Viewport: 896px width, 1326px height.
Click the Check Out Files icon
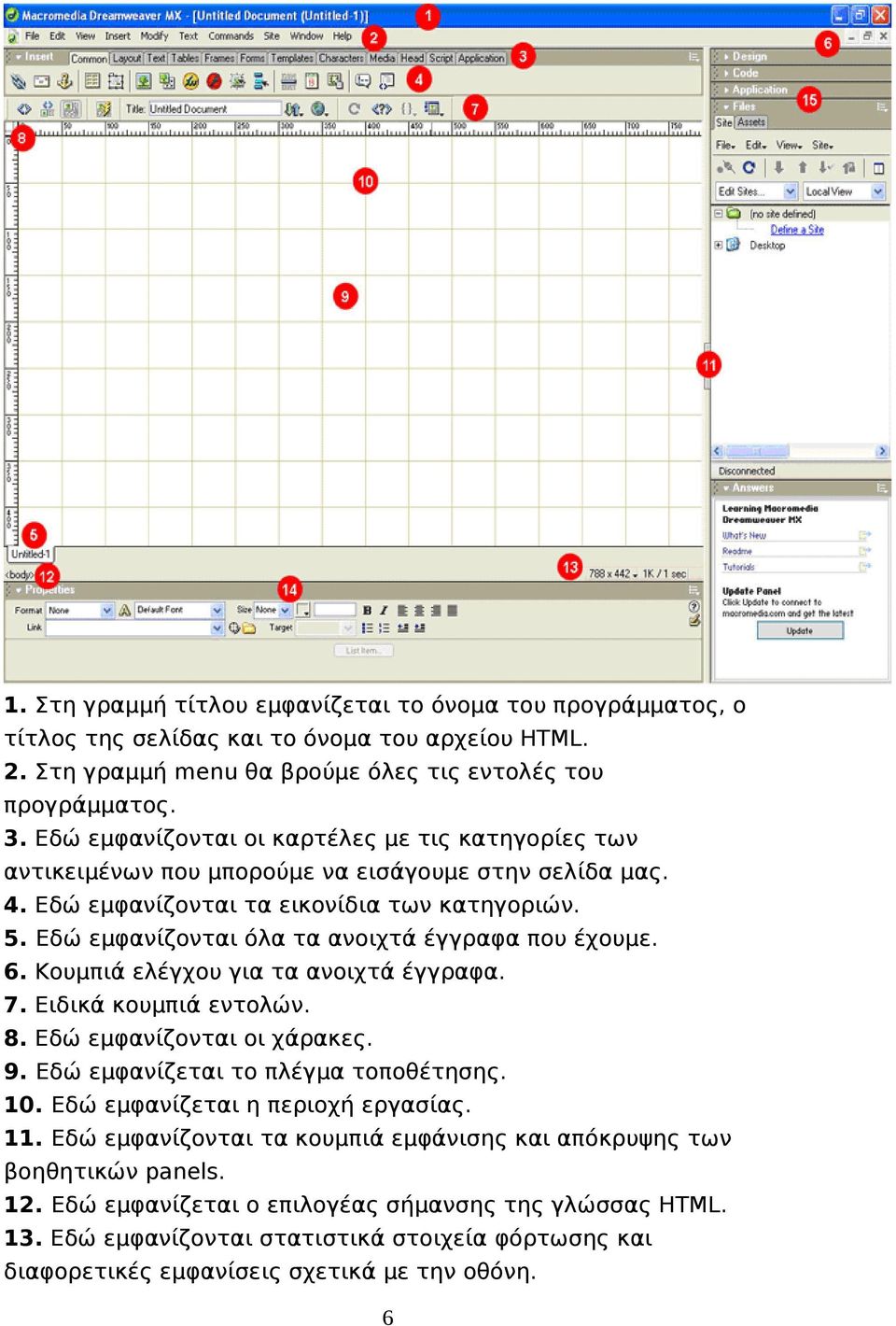(825, 168)
